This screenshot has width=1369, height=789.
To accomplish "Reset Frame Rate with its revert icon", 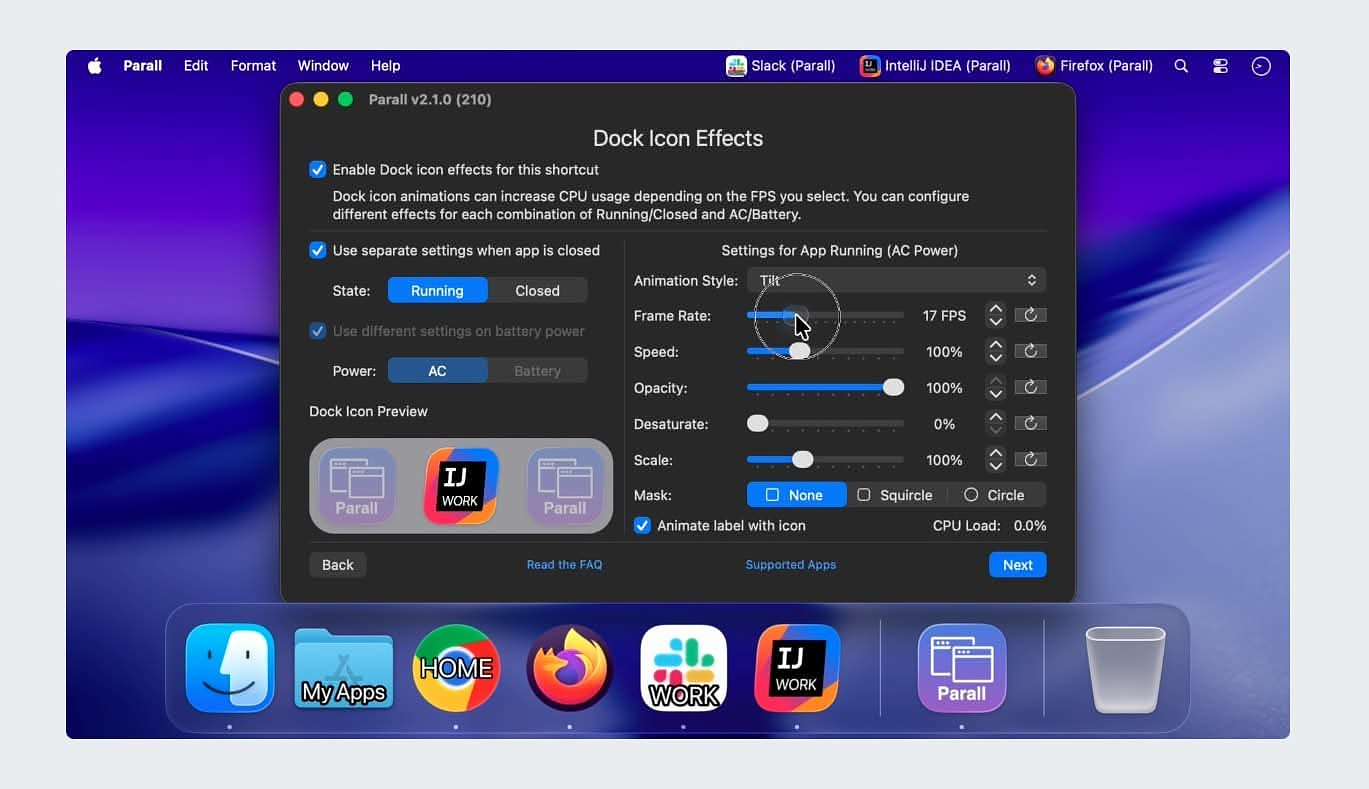I will coord(1030,315).
